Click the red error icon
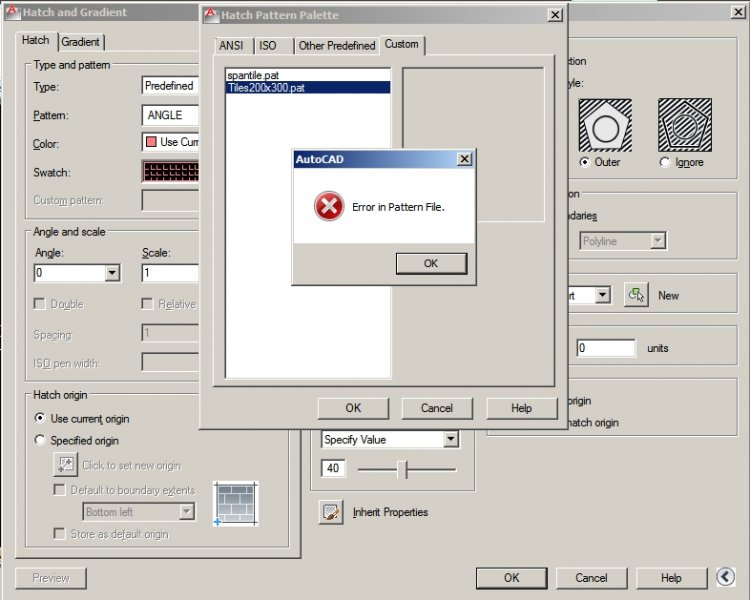 click(329, 206)
